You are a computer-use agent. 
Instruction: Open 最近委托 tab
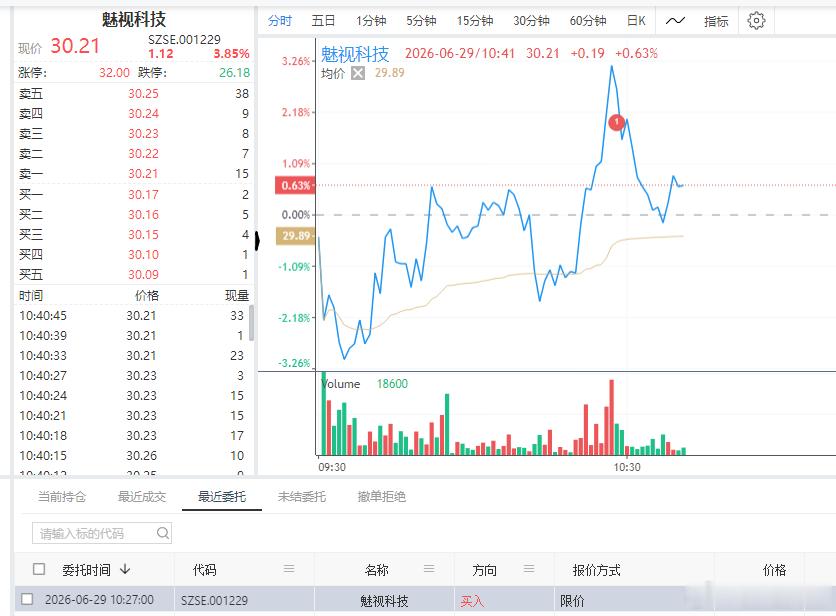pyautogui.click(x=222, y=497)
